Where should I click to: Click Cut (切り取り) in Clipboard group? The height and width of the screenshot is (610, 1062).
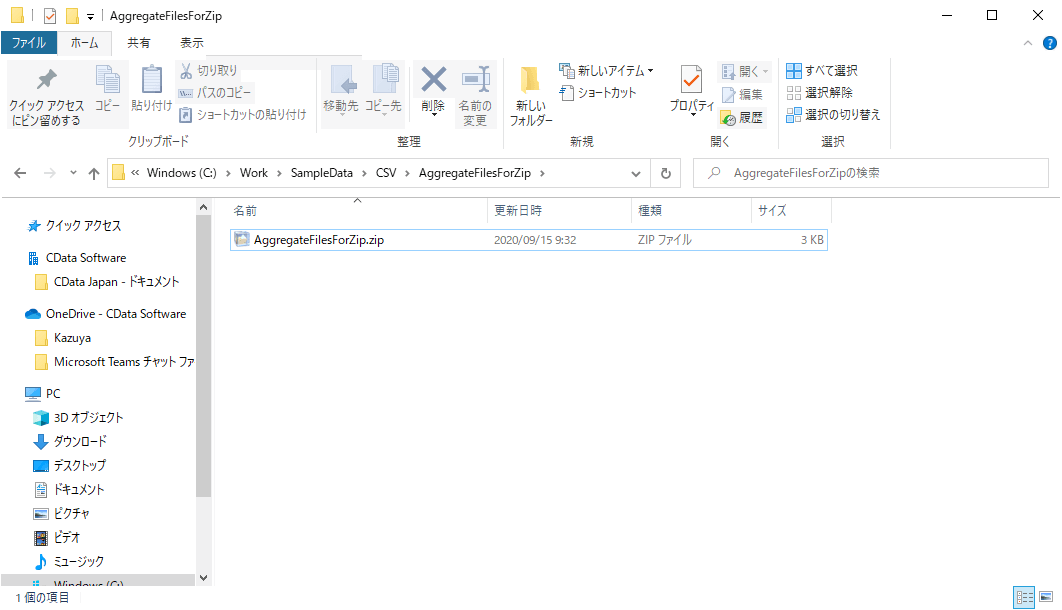tap(208, 70)
